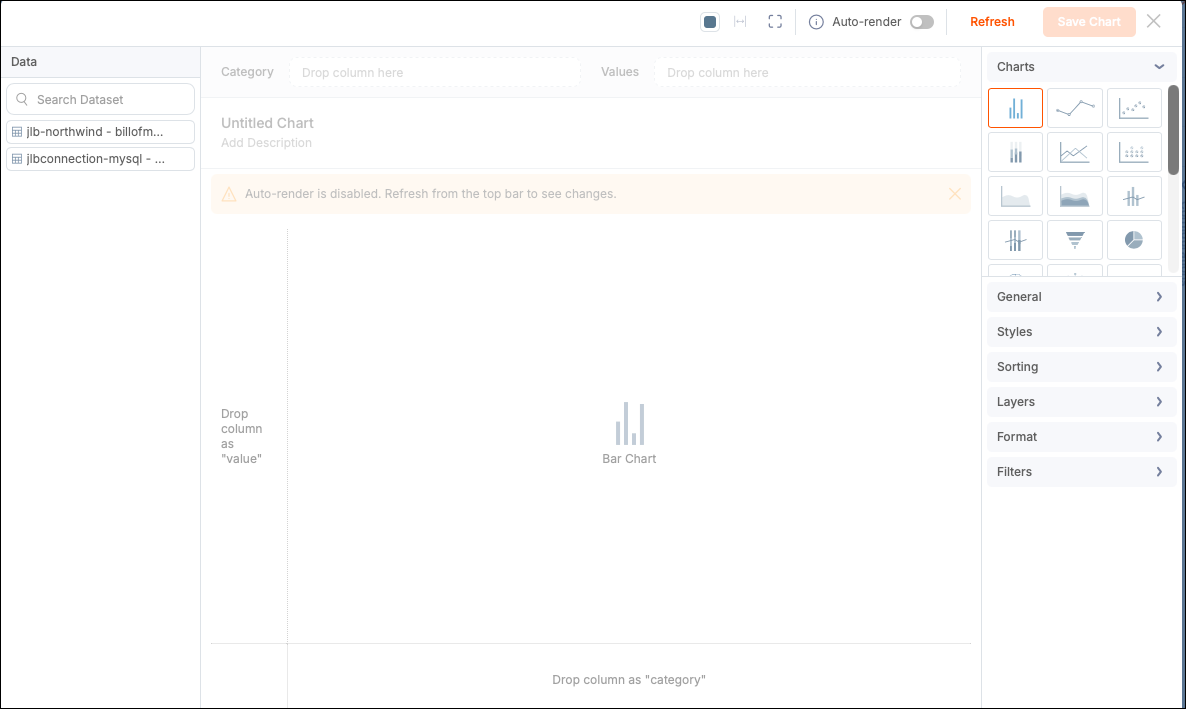Screen dimensions: 1186x709
Task: Click the chart types panel scrollbar
Action: coord(1173,129)
